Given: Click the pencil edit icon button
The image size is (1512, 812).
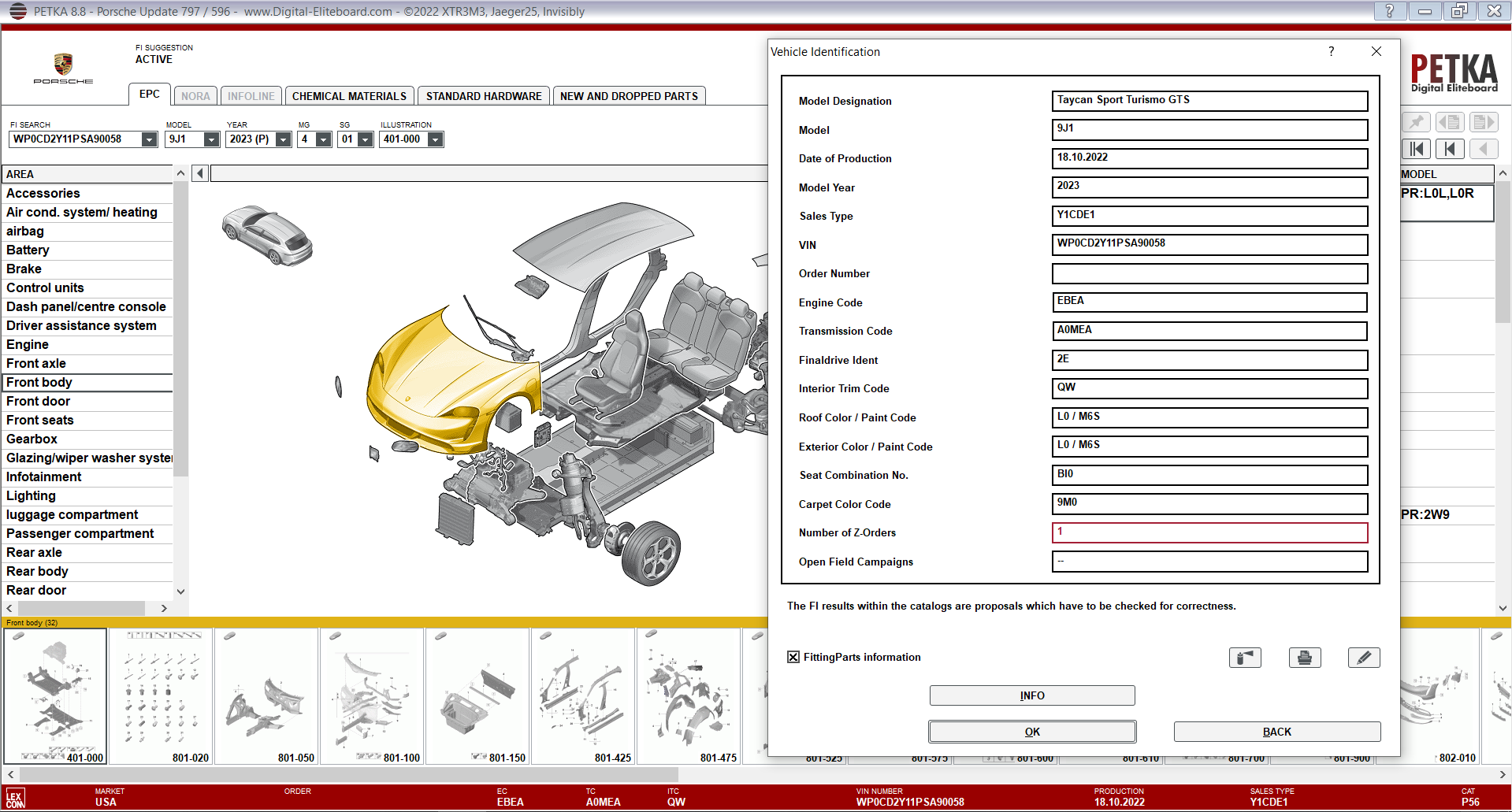Looking at the screenshot, I should [x=1364, y=658].
